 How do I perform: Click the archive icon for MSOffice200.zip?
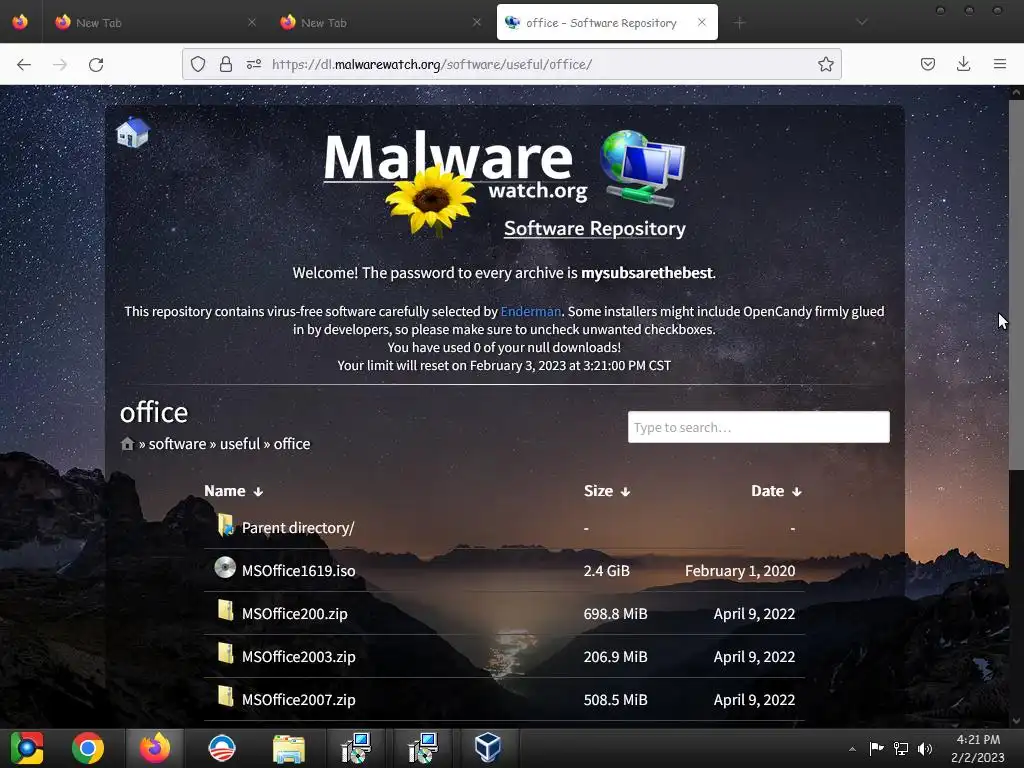[x=225, y=611]
